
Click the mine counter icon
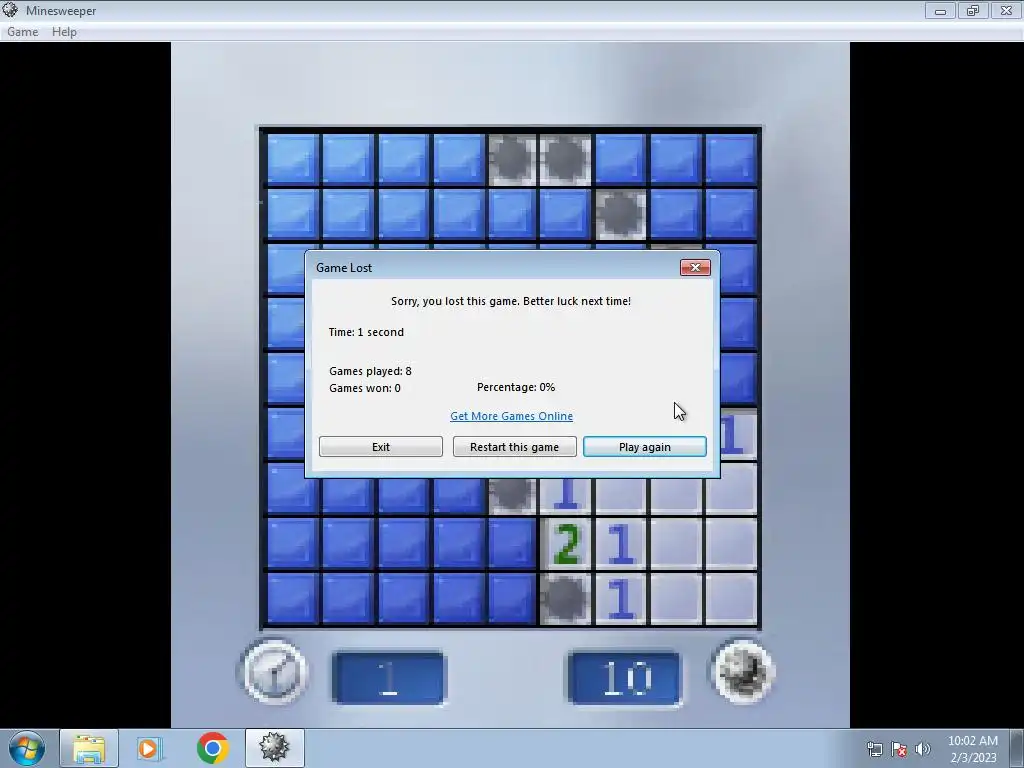tap(743, 672)
